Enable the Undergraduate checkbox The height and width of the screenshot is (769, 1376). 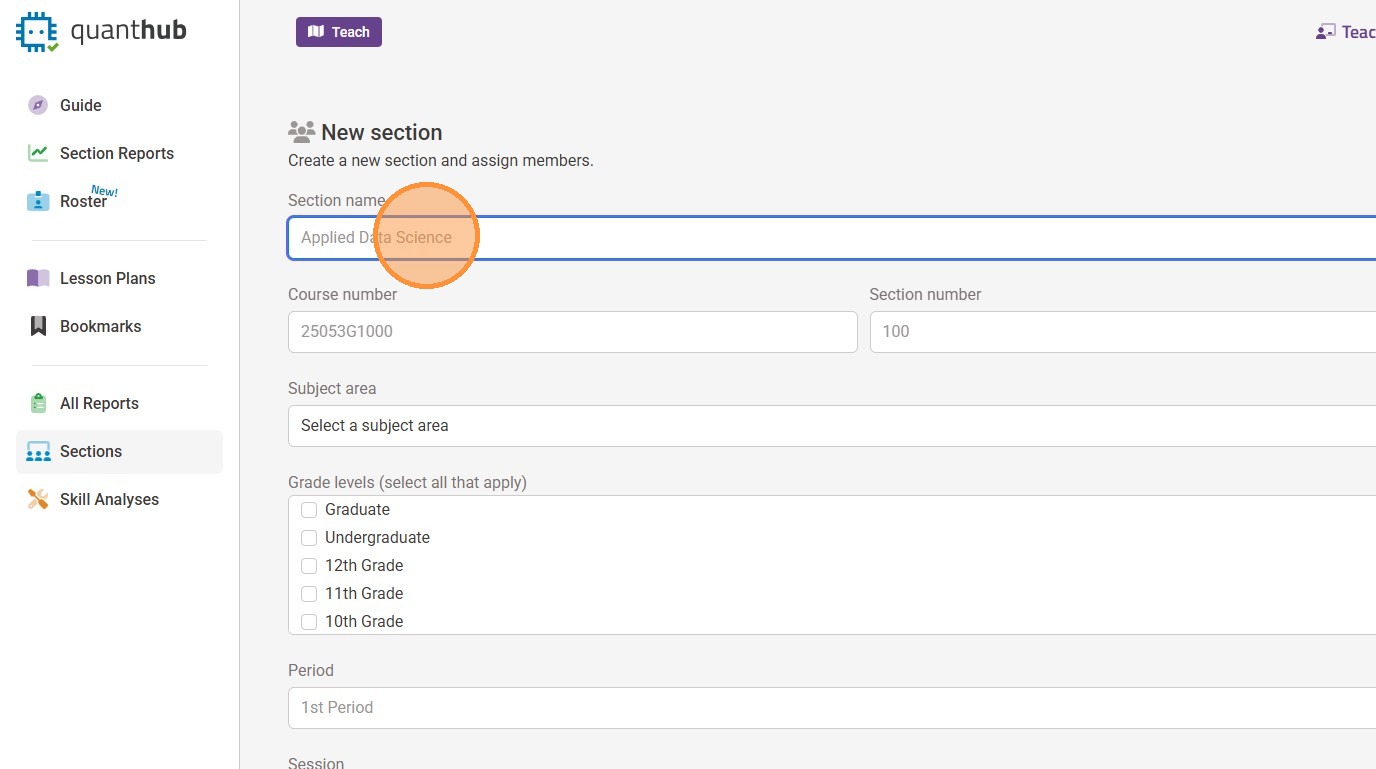(x=309, y=538)
